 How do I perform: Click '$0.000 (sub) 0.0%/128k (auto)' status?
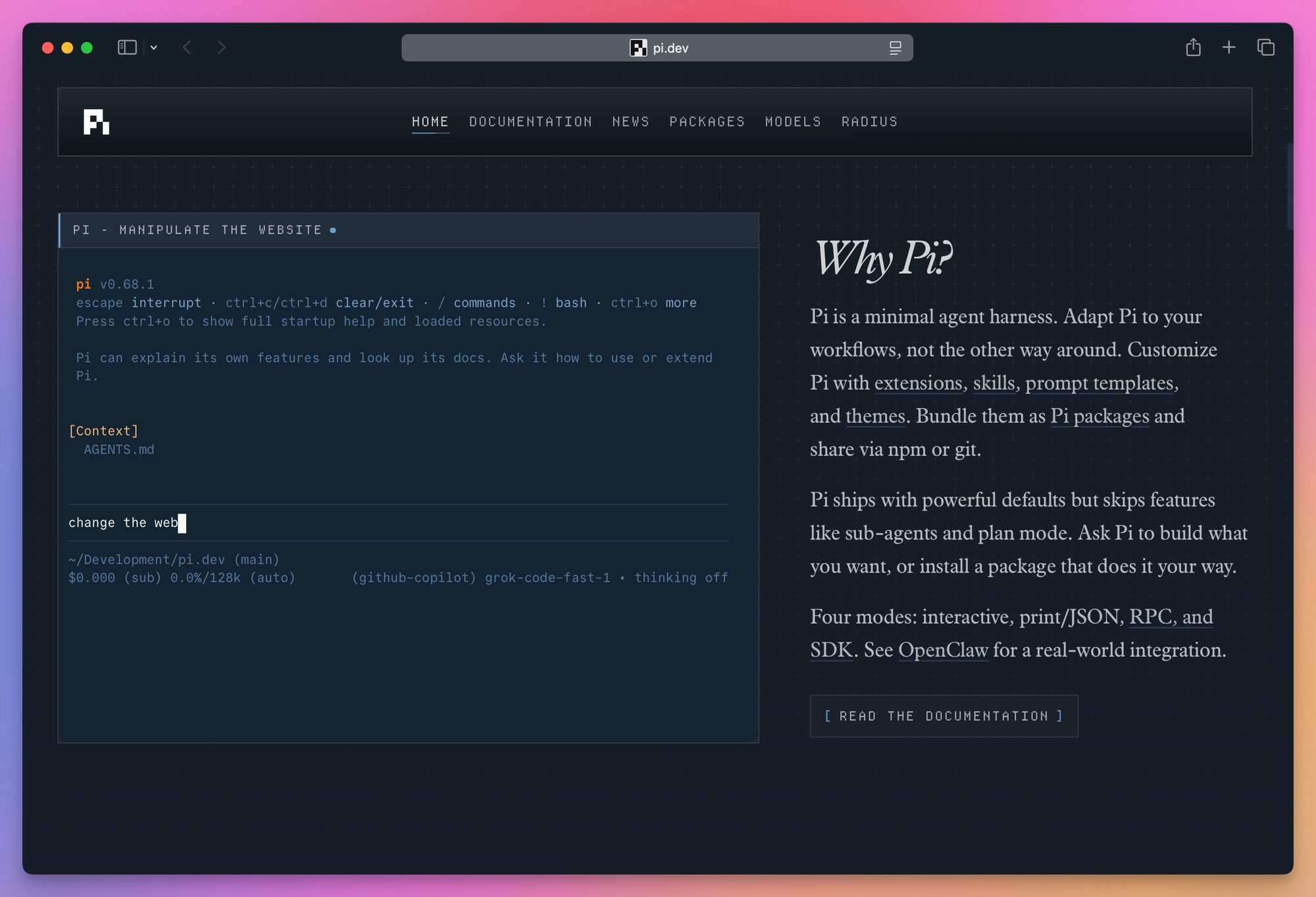(182, 578)
